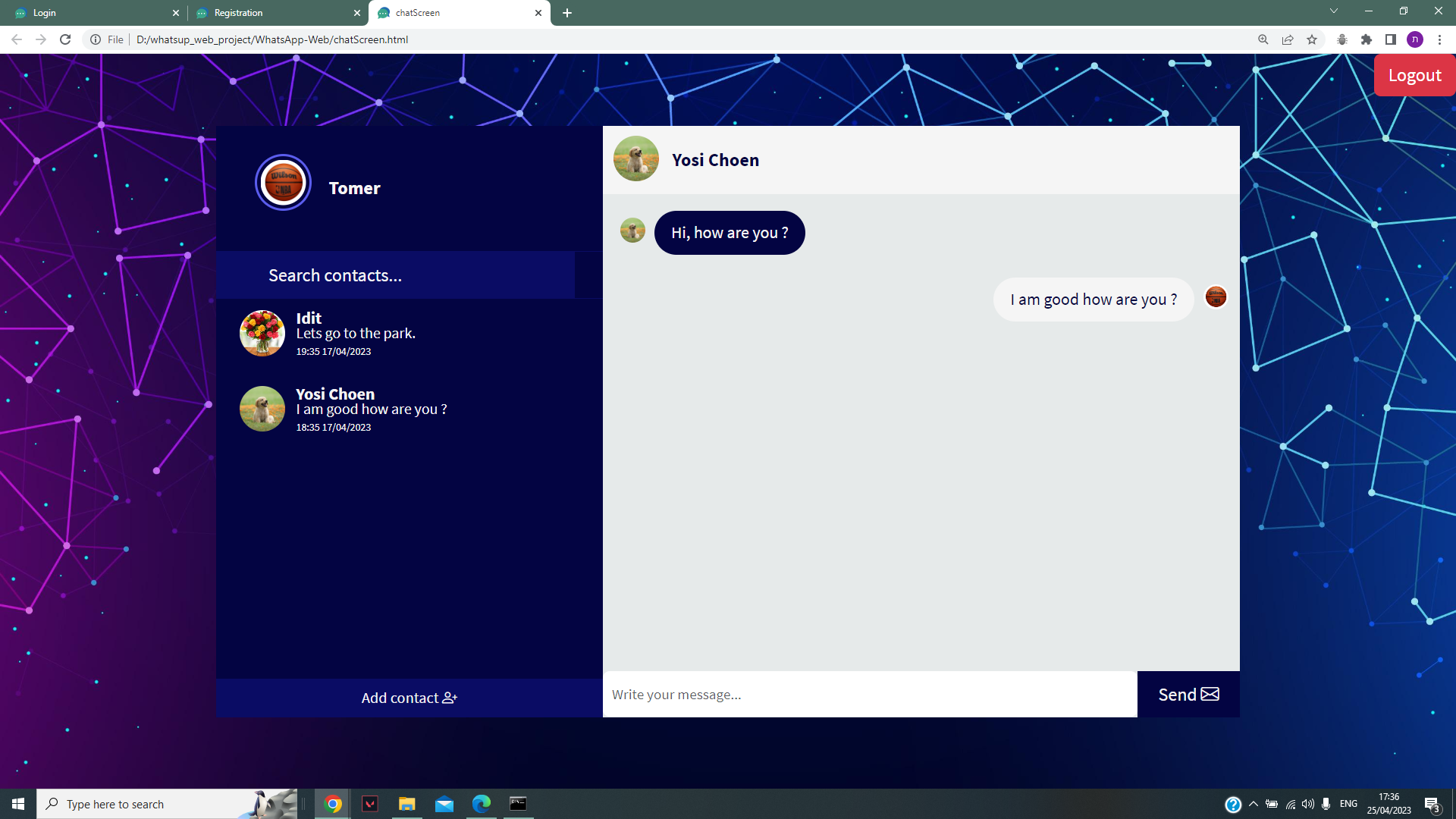Bookmark this page with the star
Viewport: 1456px width, 819px height.
pyautogui.click(x=1312, y=39)
